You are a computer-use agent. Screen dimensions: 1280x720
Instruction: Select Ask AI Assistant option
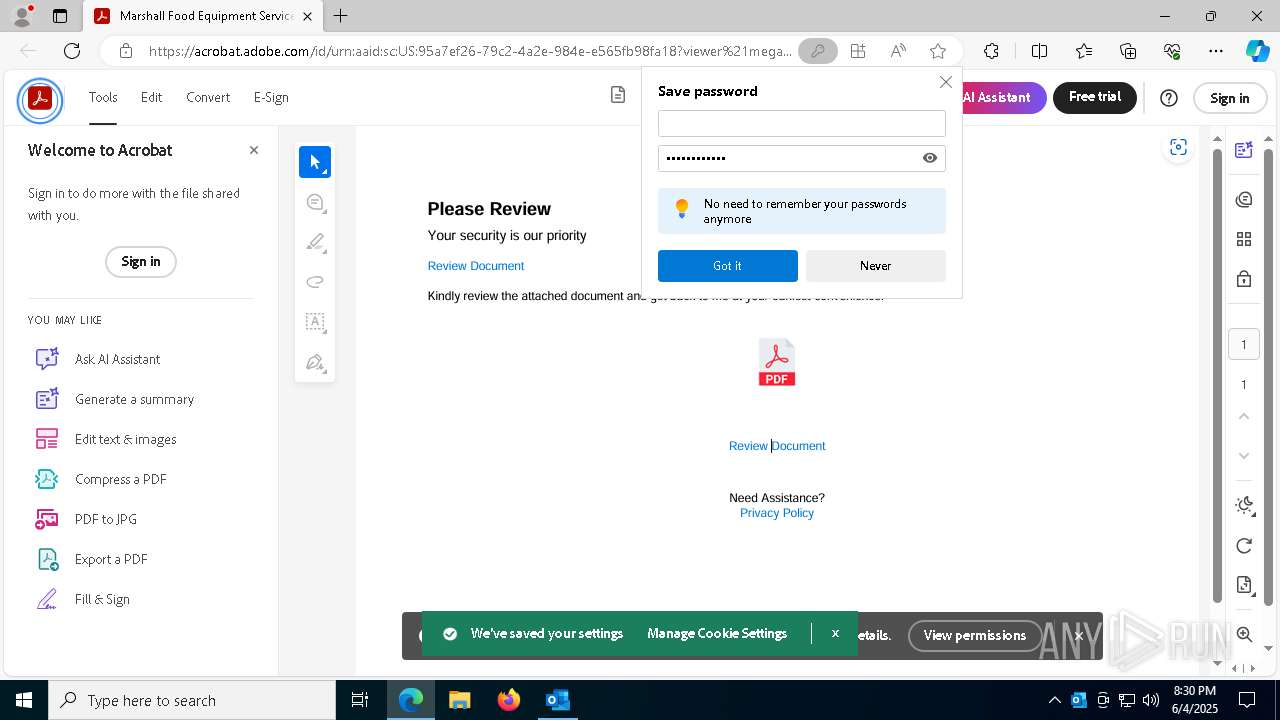[x=117, y=359]
